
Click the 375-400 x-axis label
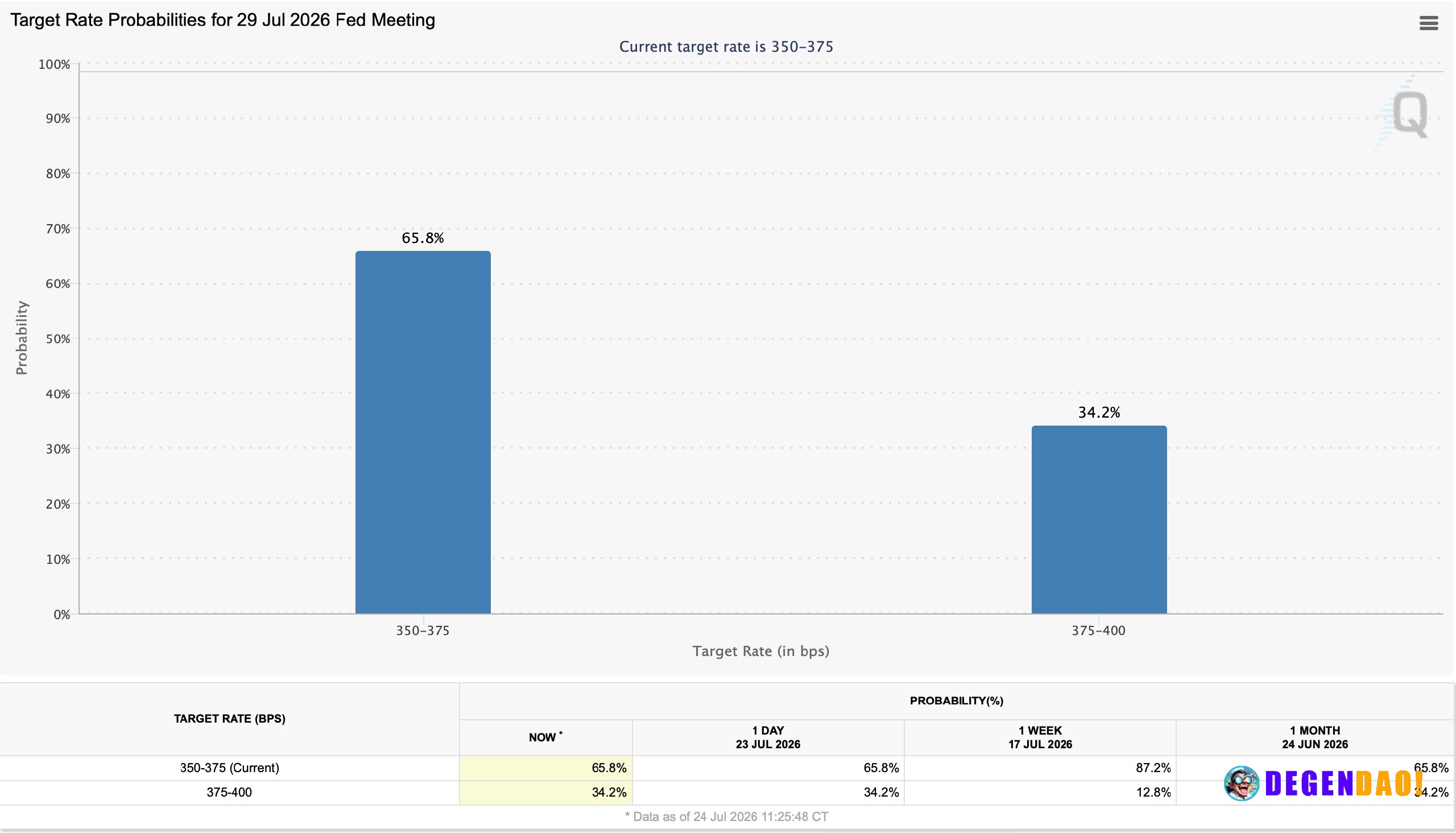(1098, 630)
